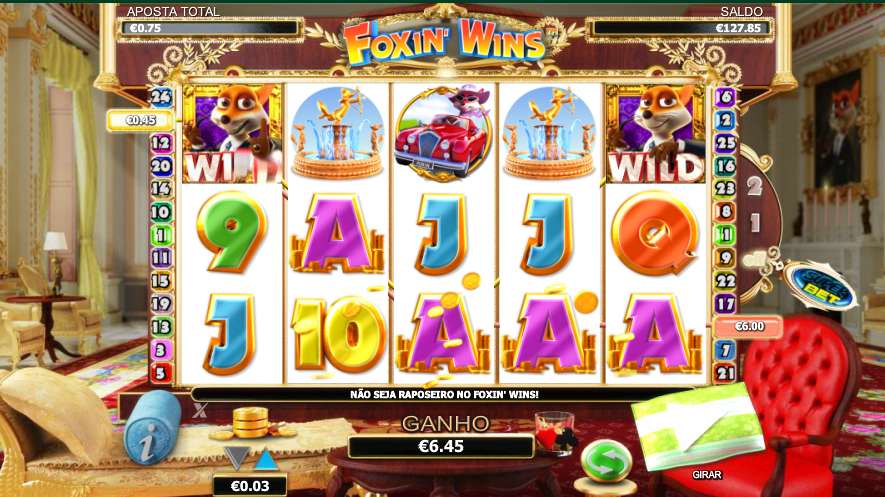
Task: Select payline 24 marker on left
Action: point(161,97)
